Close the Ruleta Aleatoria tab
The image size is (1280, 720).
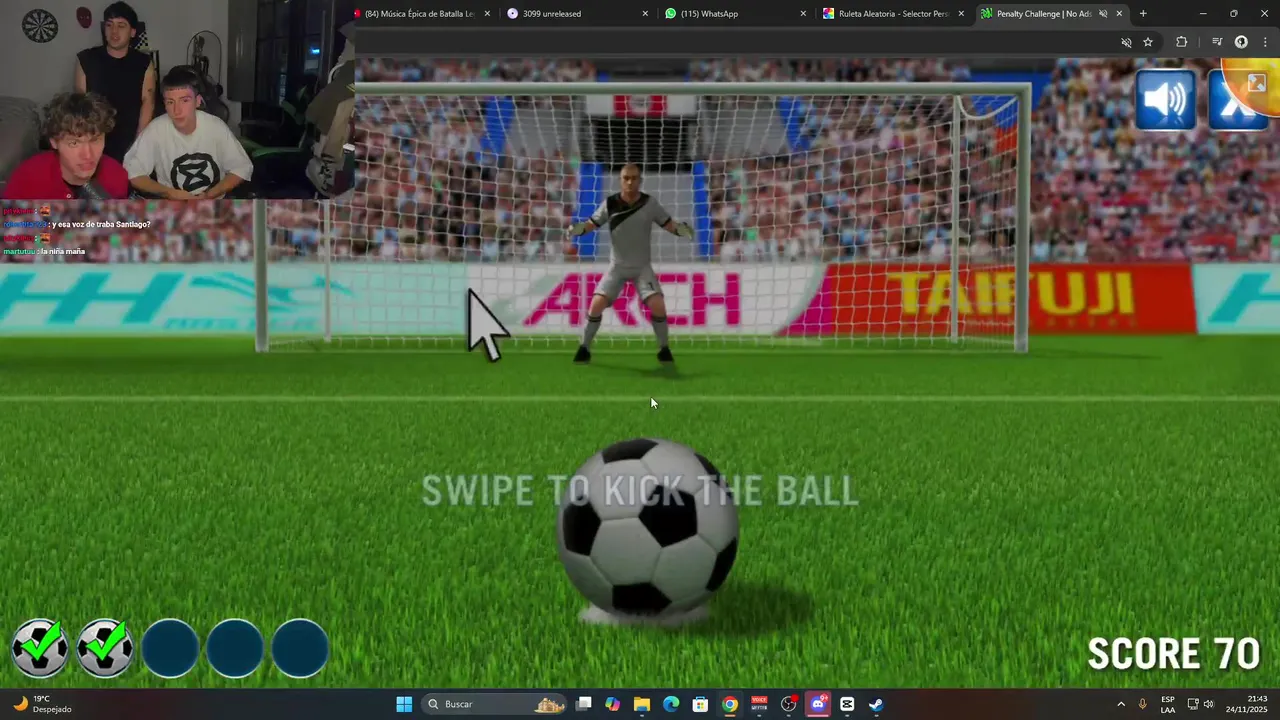pos(961,14)
